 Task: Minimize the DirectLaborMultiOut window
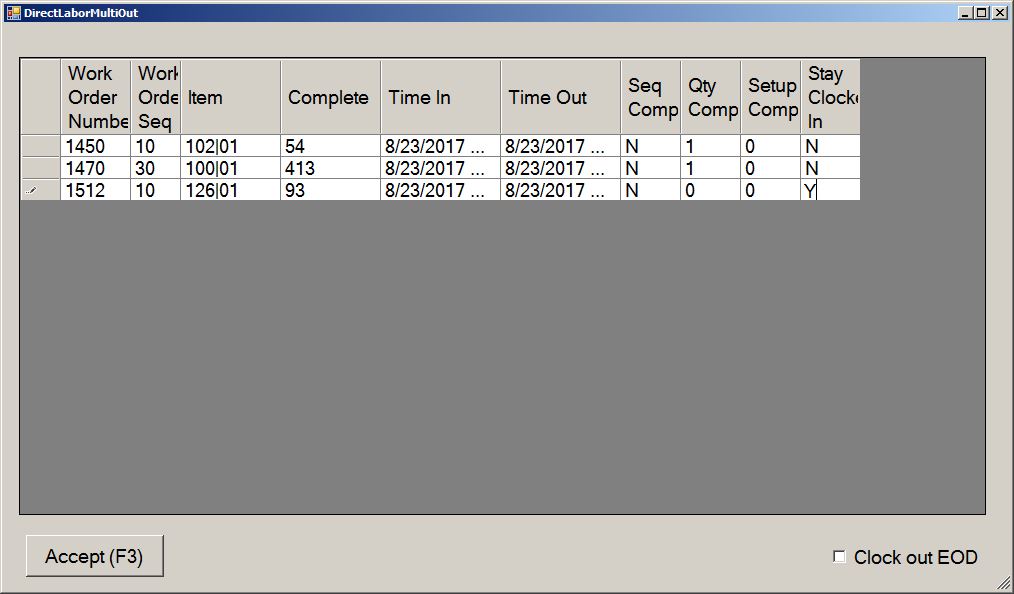click(964, 12)
